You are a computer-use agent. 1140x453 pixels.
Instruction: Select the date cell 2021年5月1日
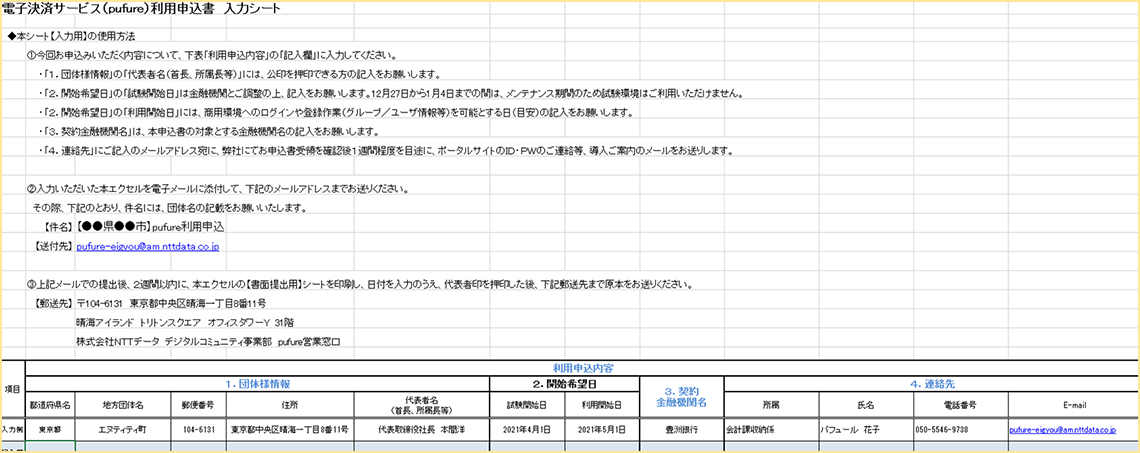[x=602, y=430]
